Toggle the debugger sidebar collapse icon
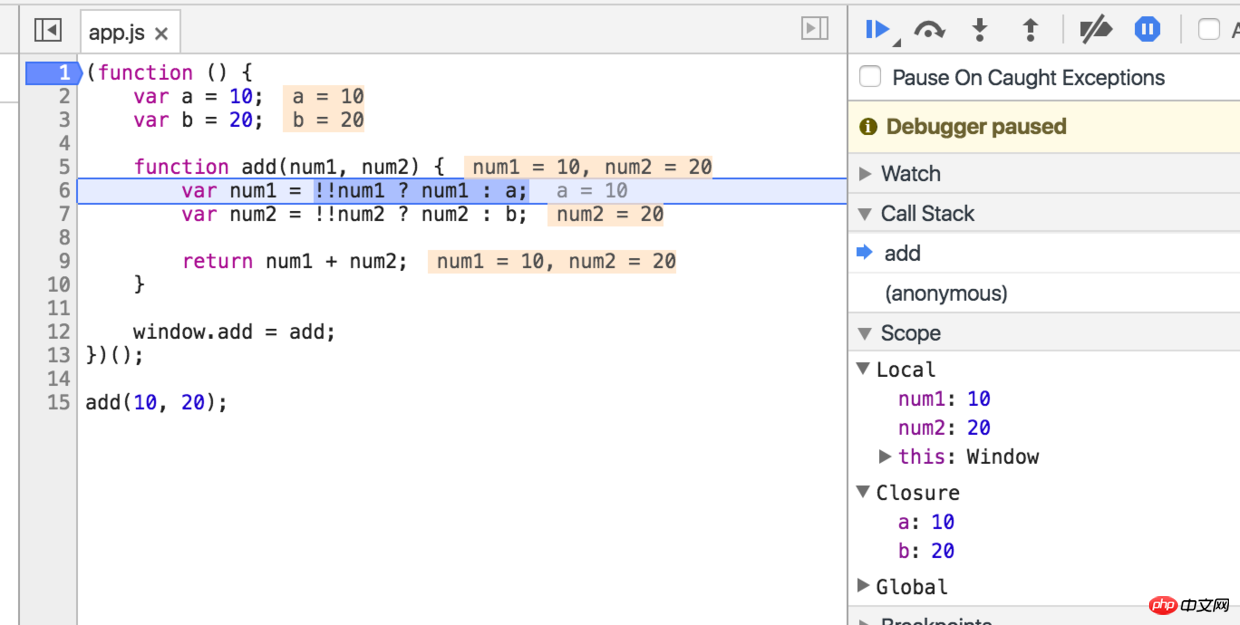This screenshot has height=625, width=1240. coord(815,29)
